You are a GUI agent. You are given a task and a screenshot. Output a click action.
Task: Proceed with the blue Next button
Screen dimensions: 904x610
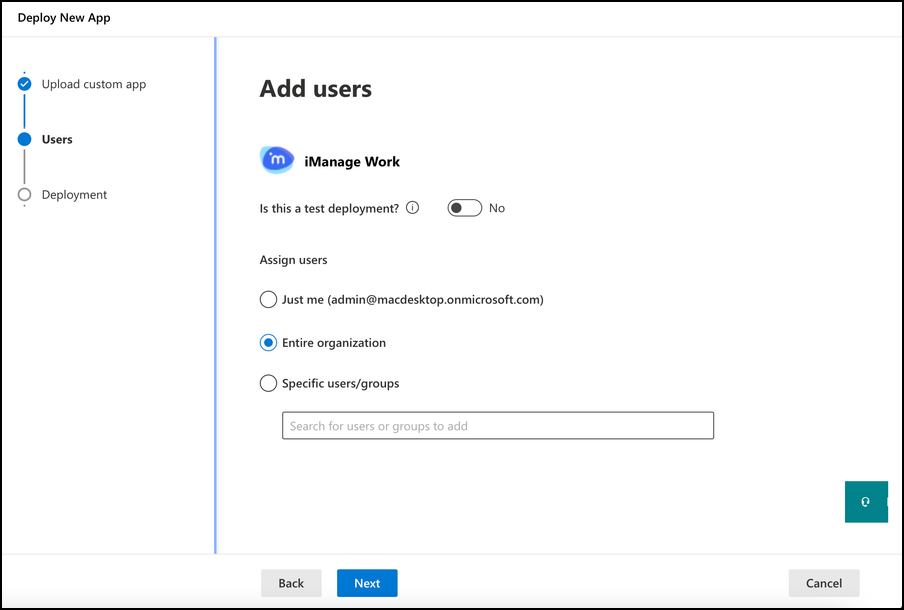pyautogui.click(x=367, y=583)
